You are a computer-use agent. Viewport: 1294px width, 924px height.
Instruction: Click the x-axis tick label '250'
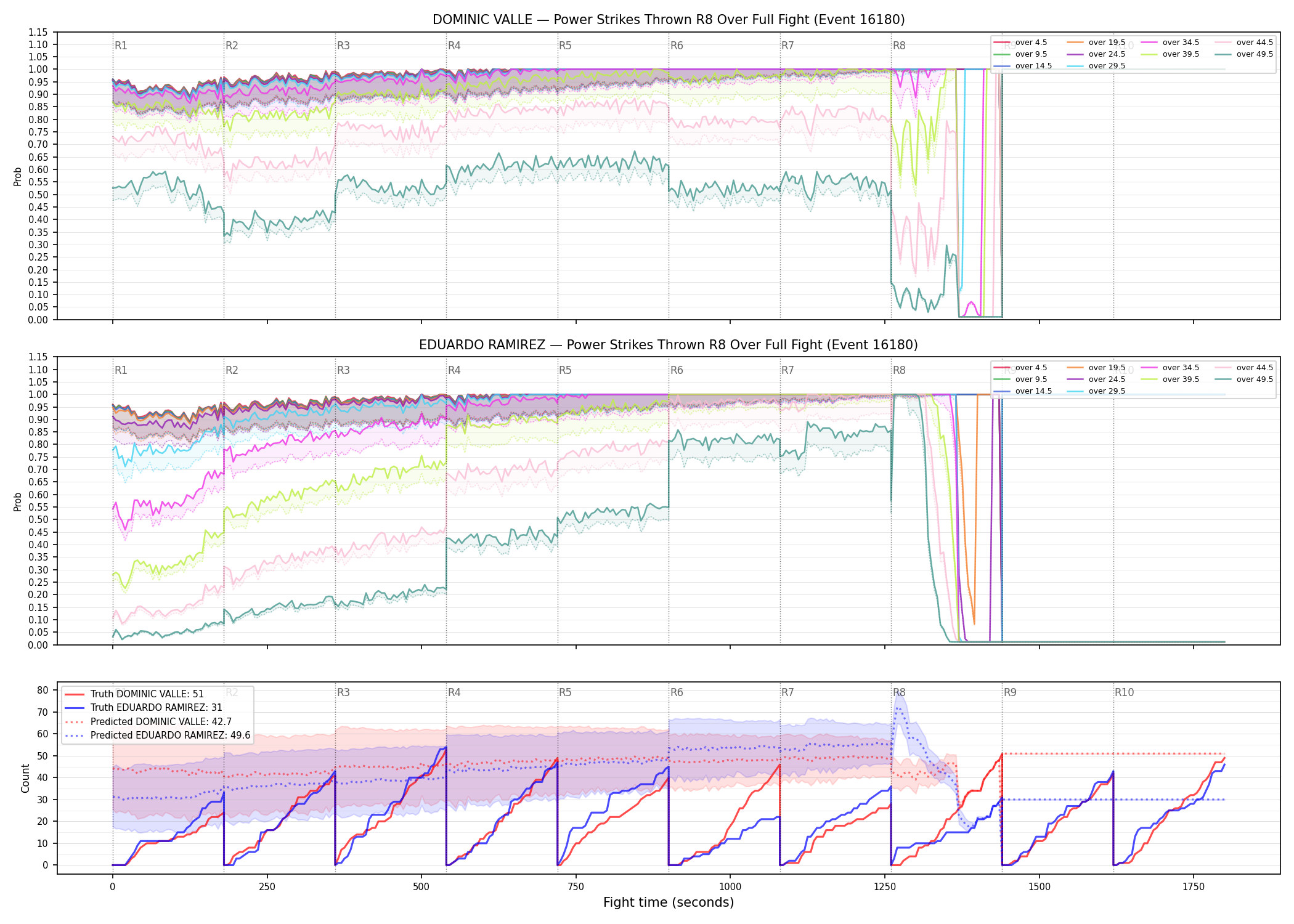(x=267, y=887)
